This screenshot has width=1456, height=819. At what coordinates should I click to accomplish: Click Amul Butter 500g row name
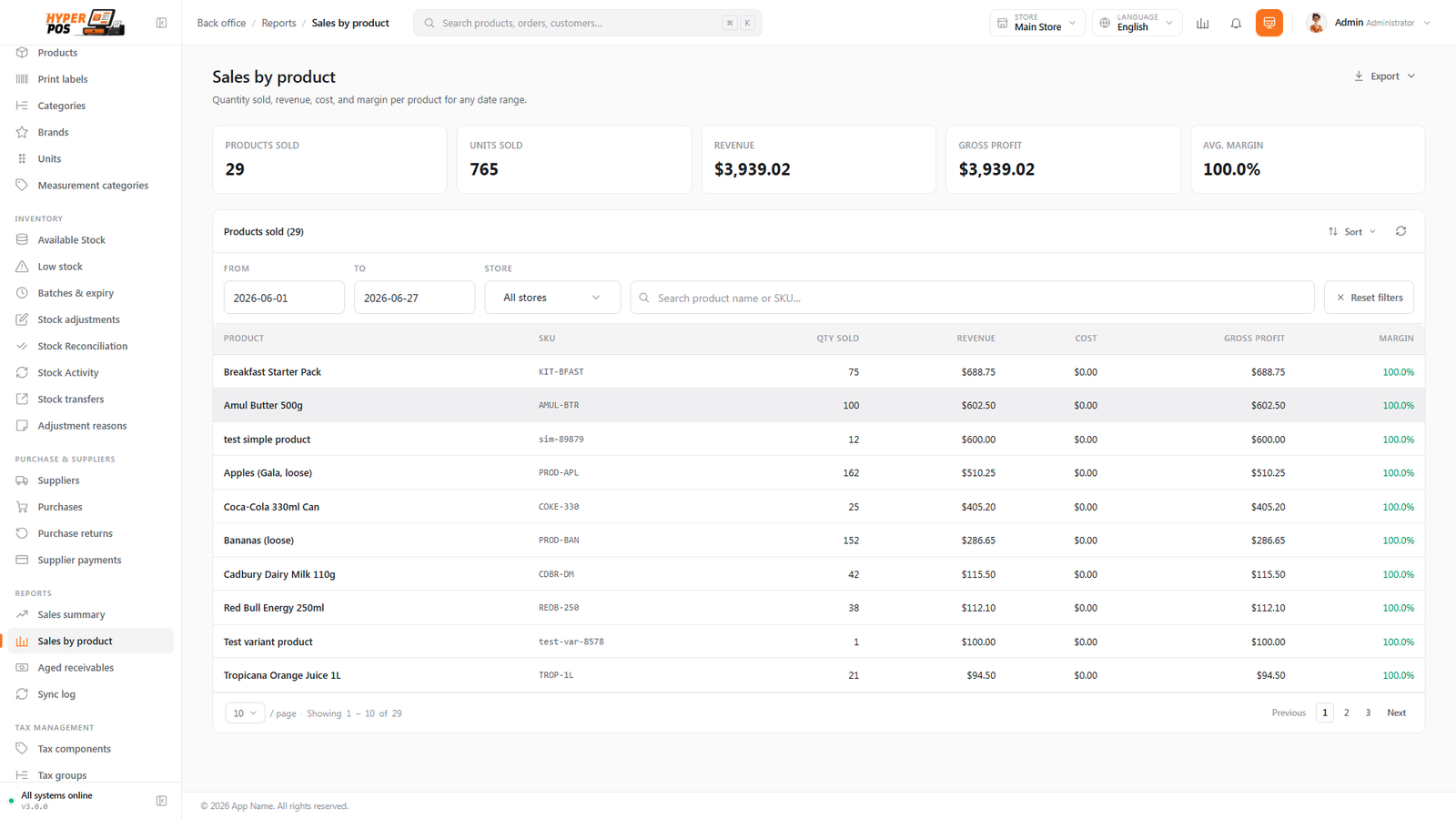[263, 406]
